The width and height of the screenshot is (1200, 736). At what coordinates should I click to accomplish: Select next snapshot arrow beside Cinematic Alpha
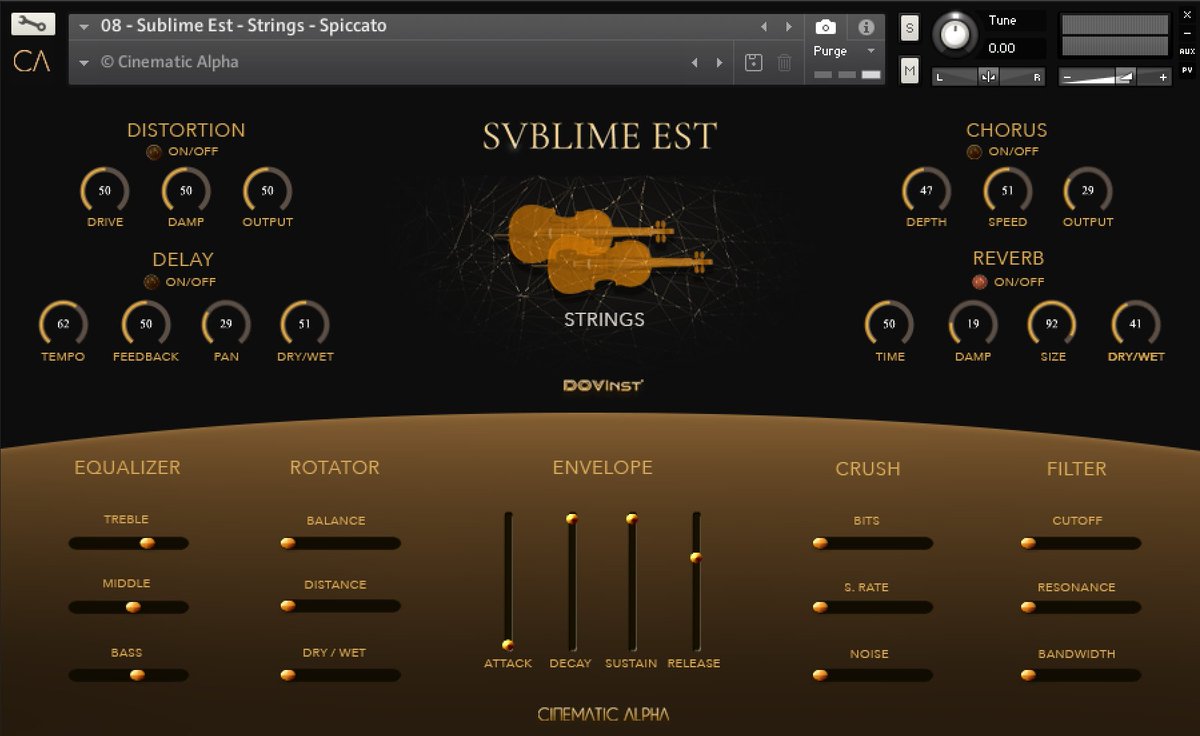(x=719, y=63)
